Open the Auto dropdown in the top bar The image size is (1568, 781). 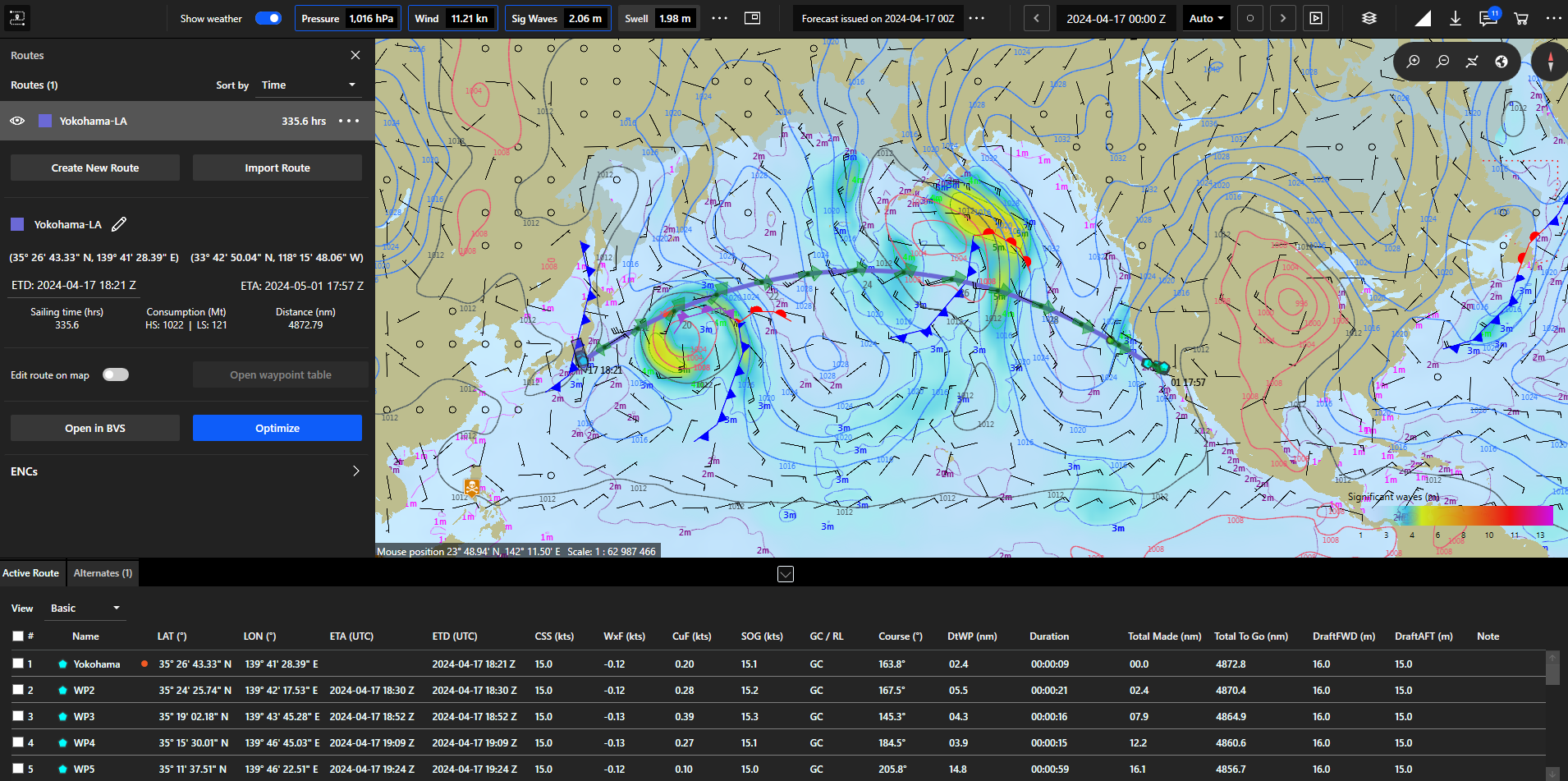coord(1206,17)
